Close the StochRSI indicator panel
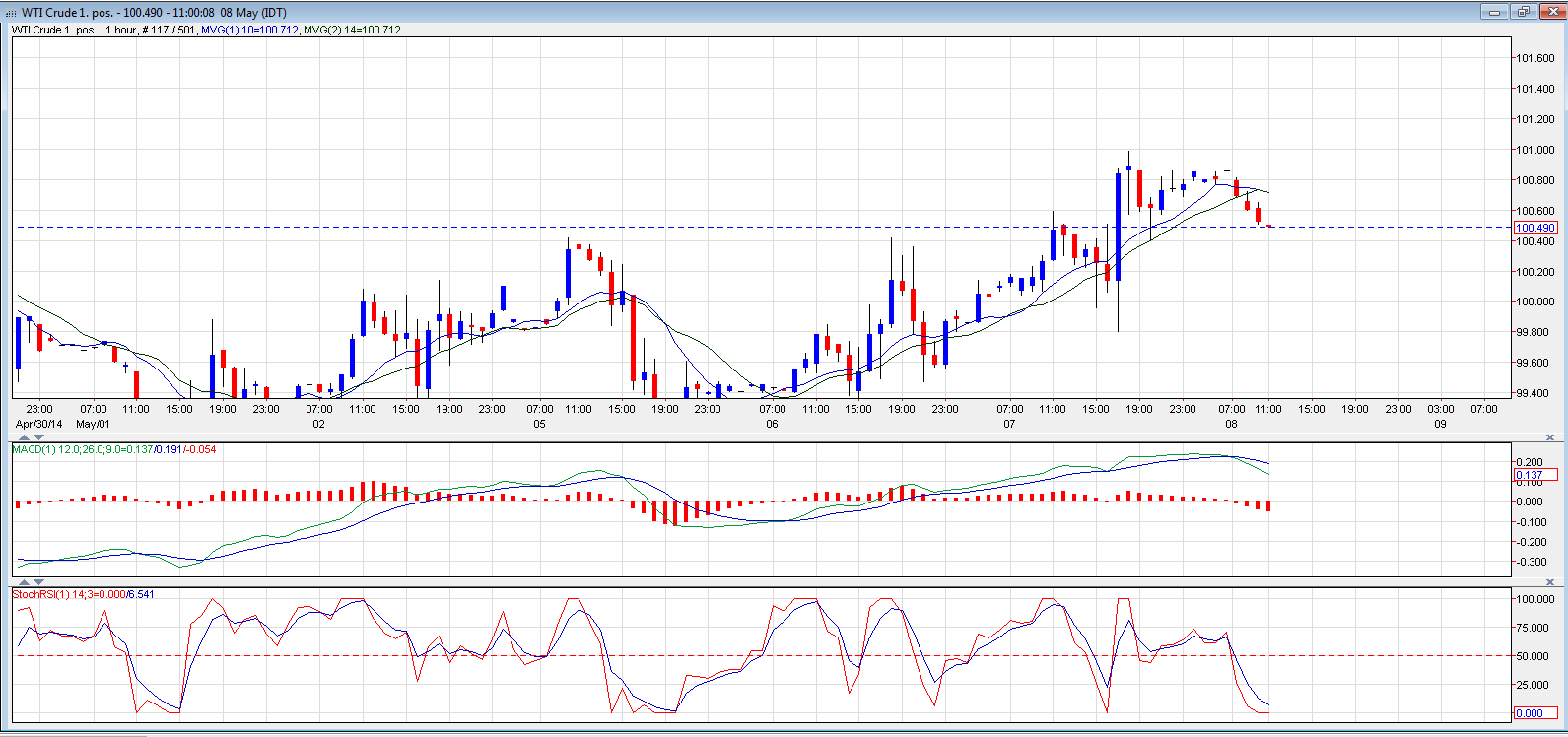Screen dimensions: 1568x737 1550,582
